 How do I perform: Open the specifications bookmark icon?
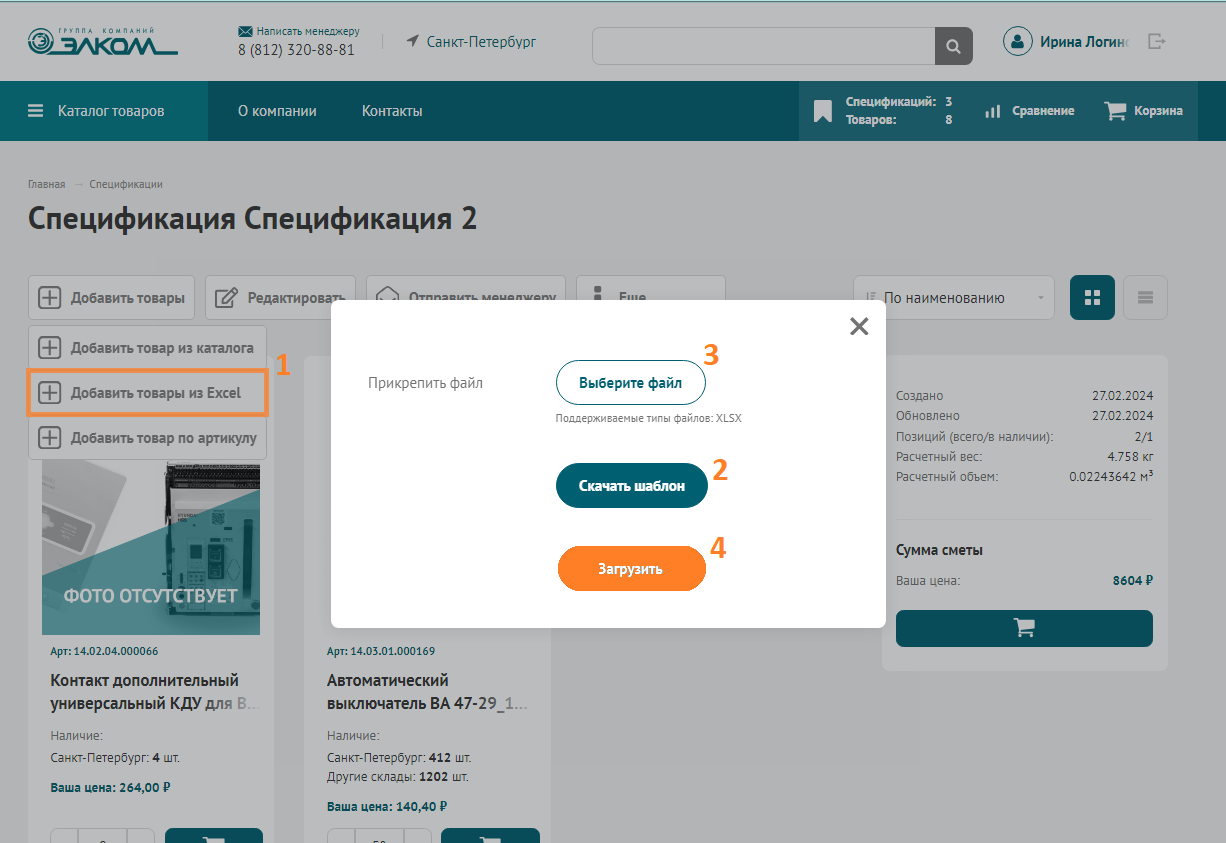coord(823,111)
